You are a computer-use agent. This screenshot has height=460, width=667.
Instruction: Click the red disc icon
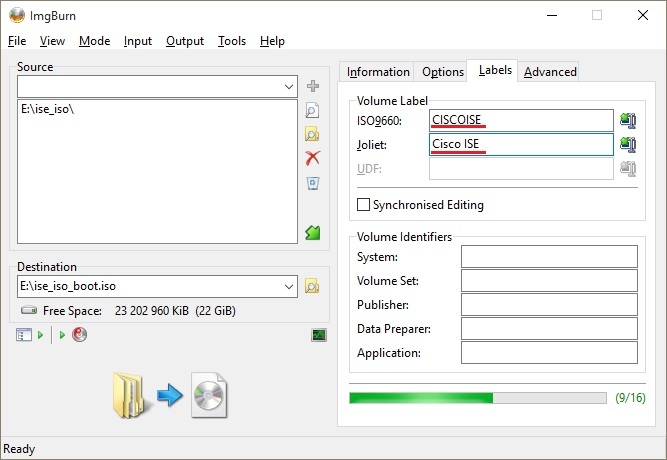coord(80,335)
